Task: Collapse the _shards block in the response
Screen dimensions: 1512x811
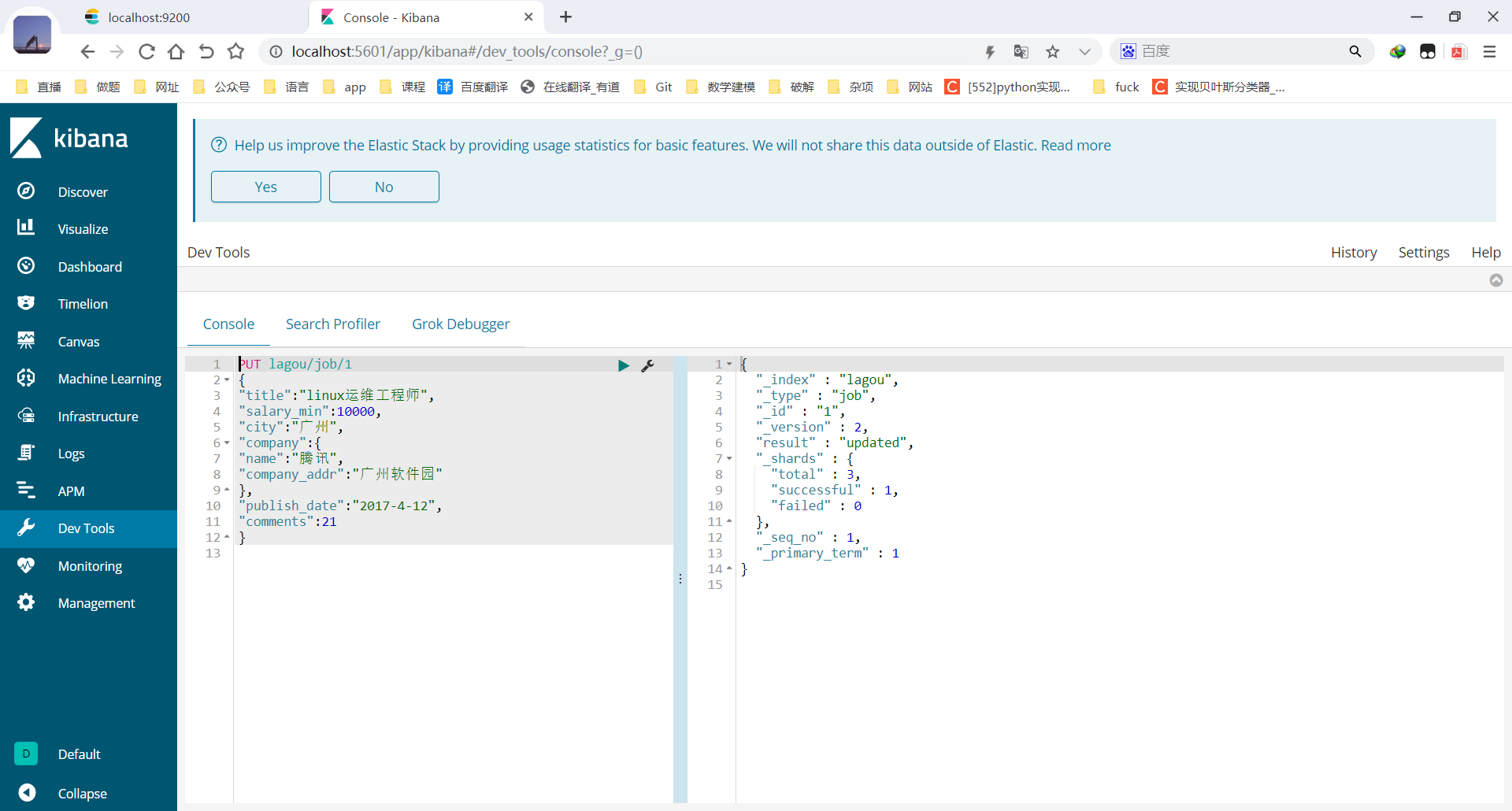Action: tap(729, 459)
